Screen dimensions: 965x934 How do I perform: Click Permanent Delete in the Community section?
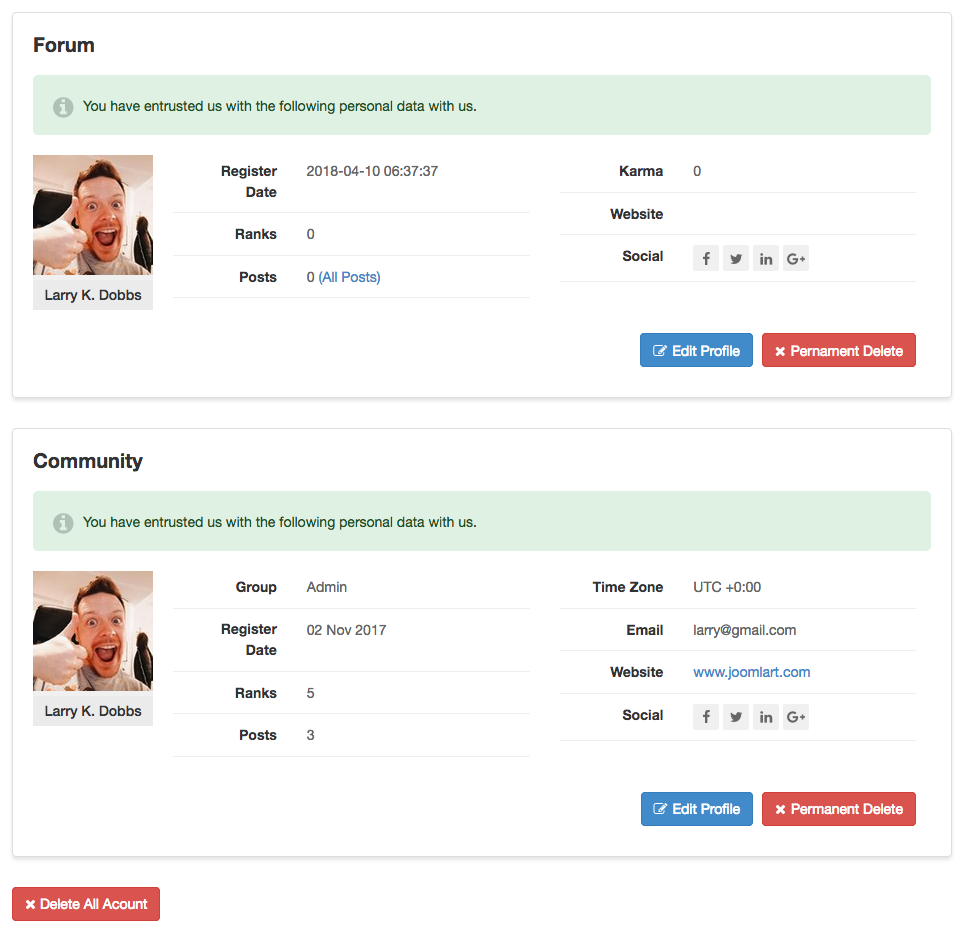pos(838,809)
